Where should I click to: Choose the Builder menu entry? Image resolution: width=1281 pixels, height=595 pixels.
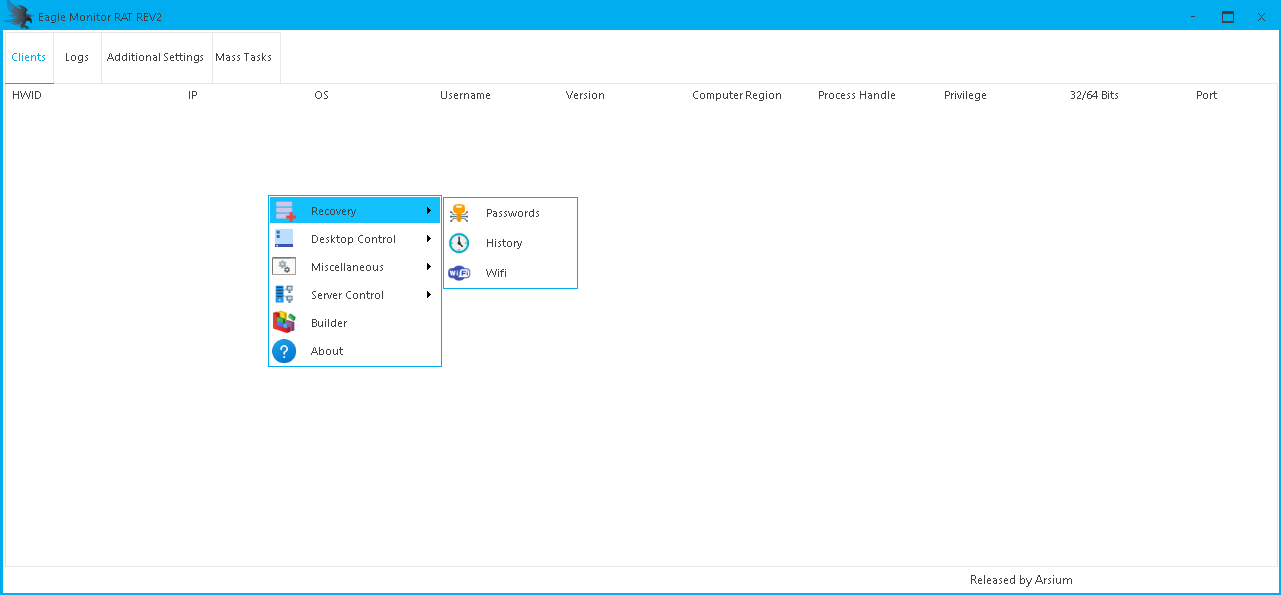tap(329, 323)
